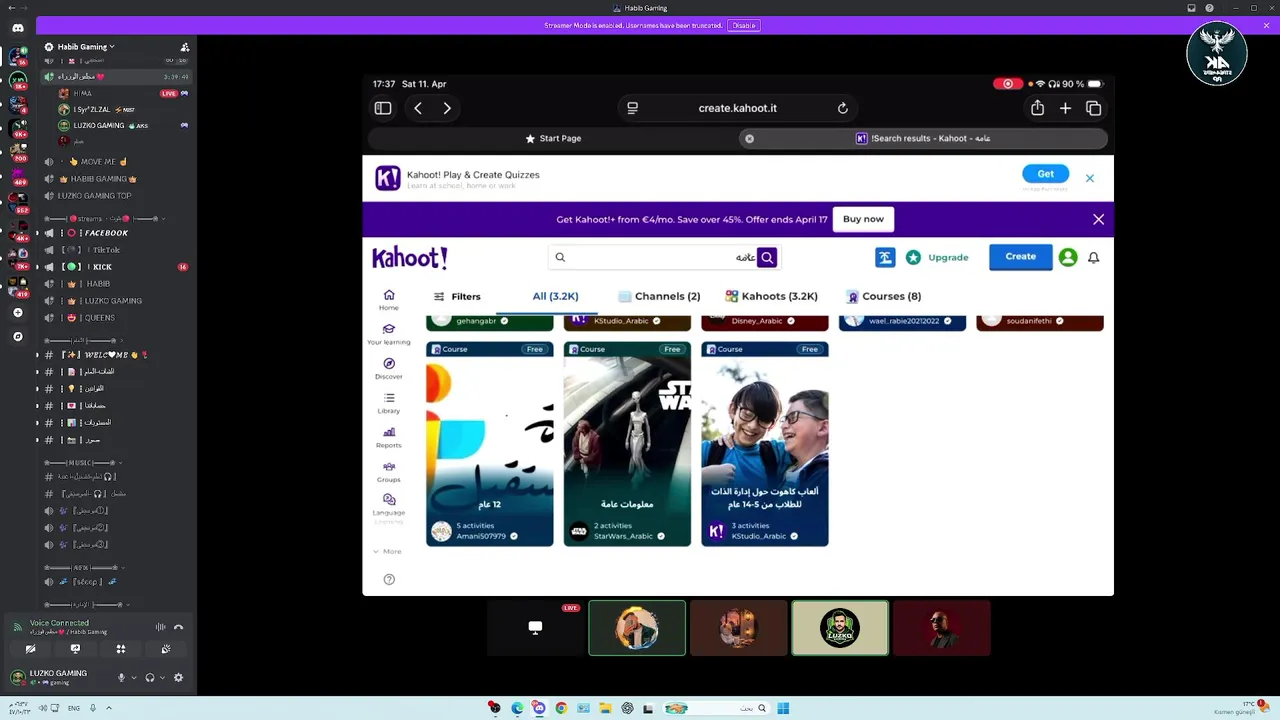Open Habib Gaming server dropdown
Viewport: 1280px width, 720px height.
(x=85, y=47)
